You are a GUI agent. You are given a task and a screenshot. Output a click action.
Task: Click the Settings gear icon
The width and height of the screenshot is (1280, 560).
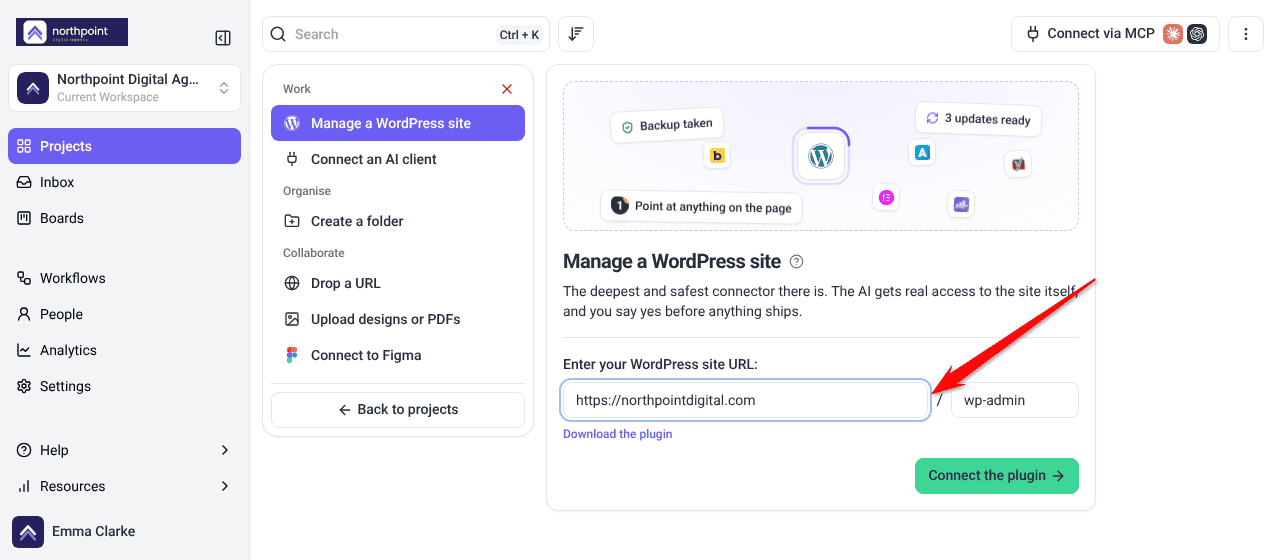[24, 386]
